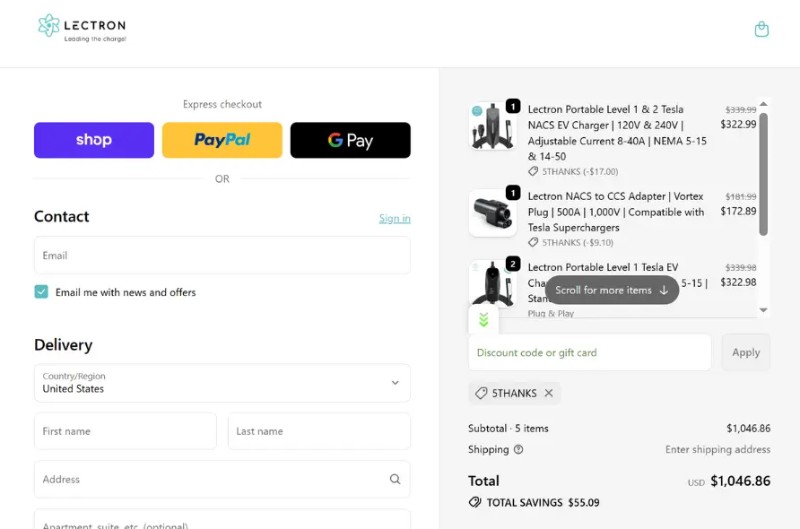Pay with Google Pay button
800x529 pixels.
click(351, 140)
